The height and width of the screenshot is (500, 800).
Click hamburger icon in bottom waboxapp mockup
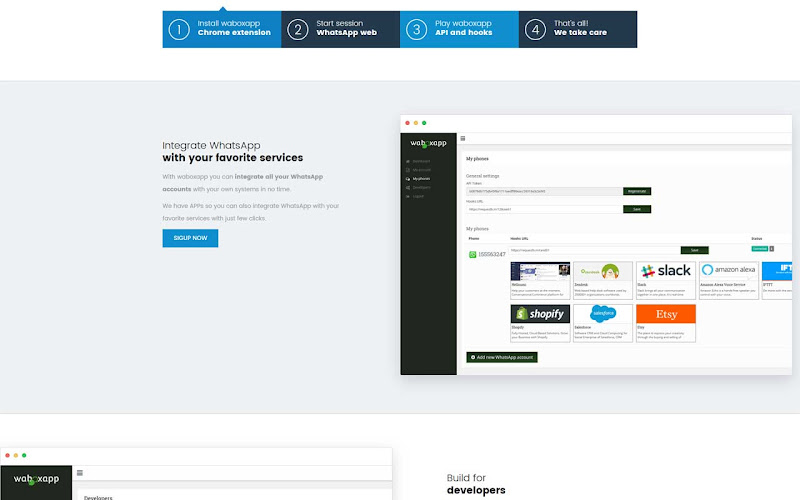[x=80, y=473]
